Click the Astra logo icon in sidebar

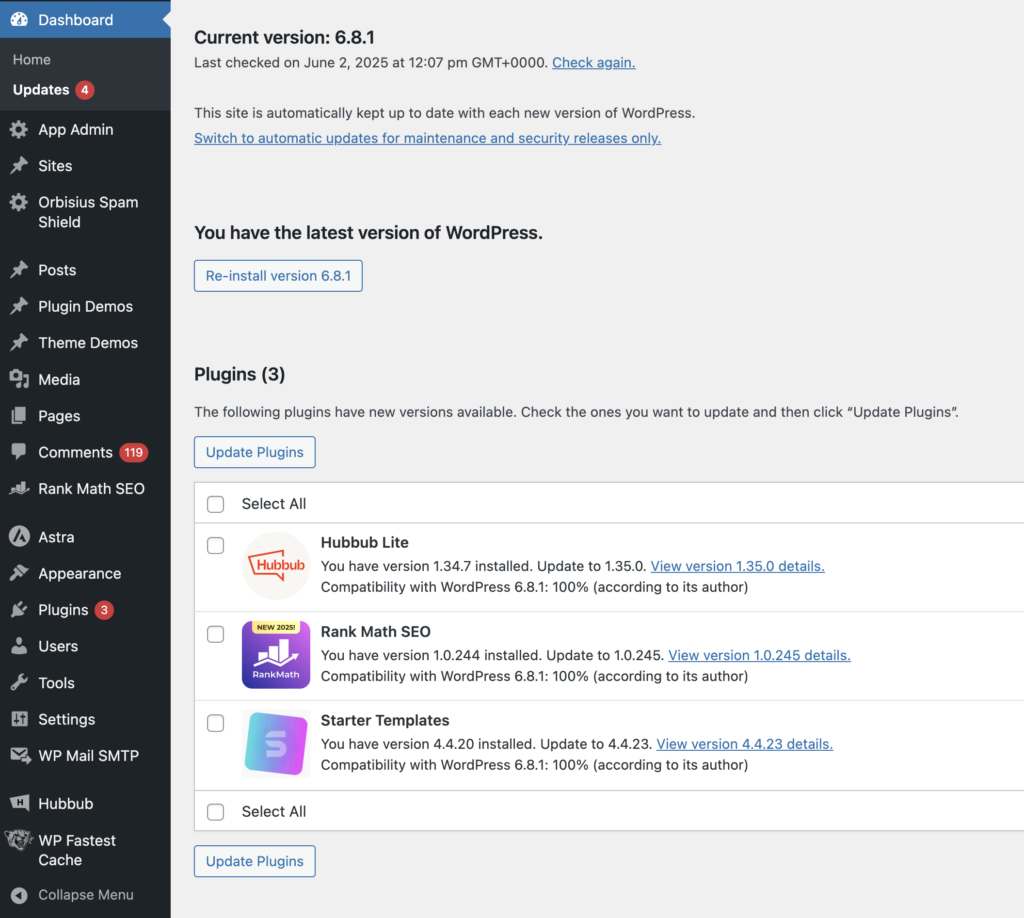19,537
